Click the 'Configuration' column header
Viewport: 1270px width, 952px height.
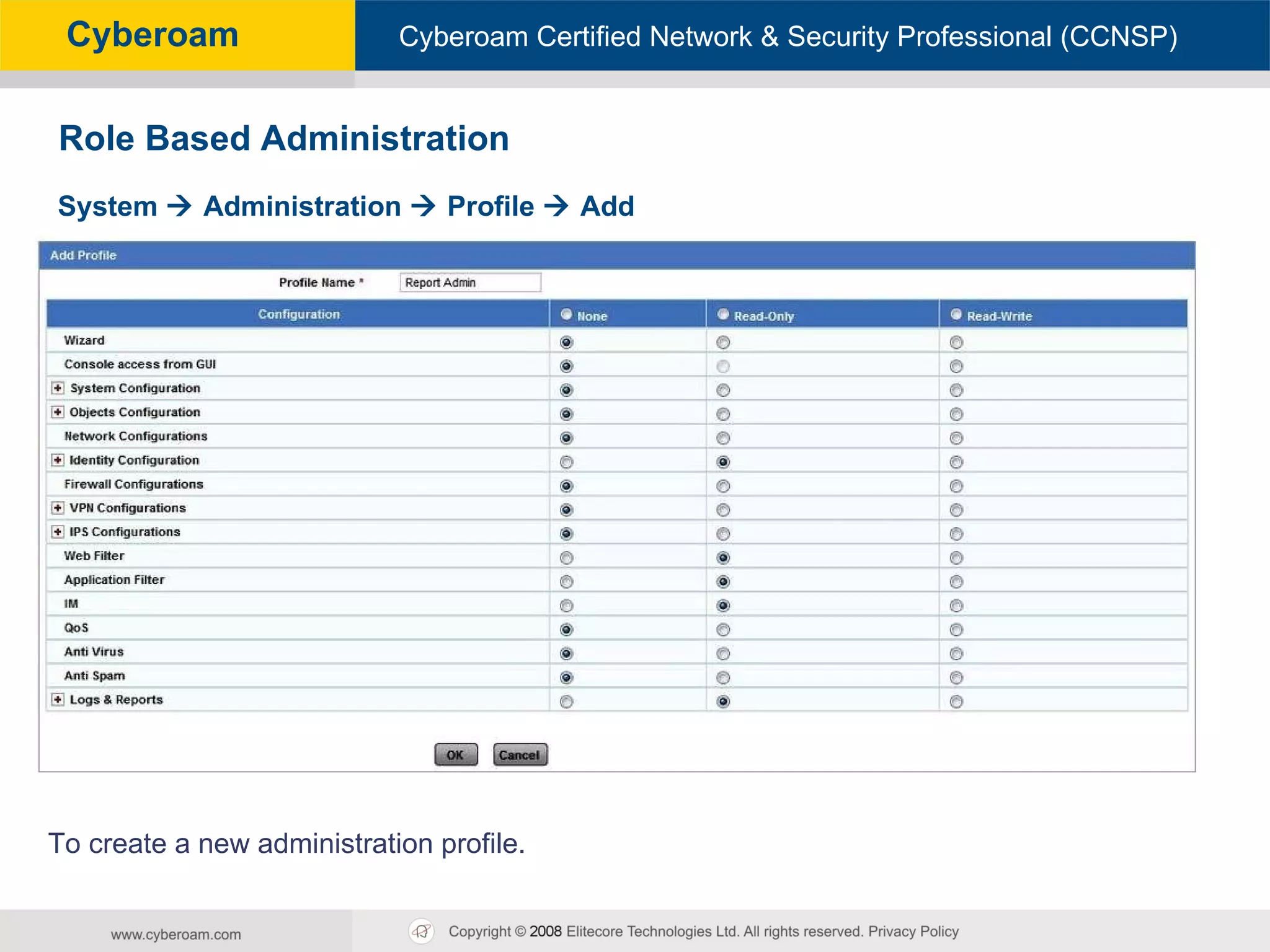coord(299,314)
